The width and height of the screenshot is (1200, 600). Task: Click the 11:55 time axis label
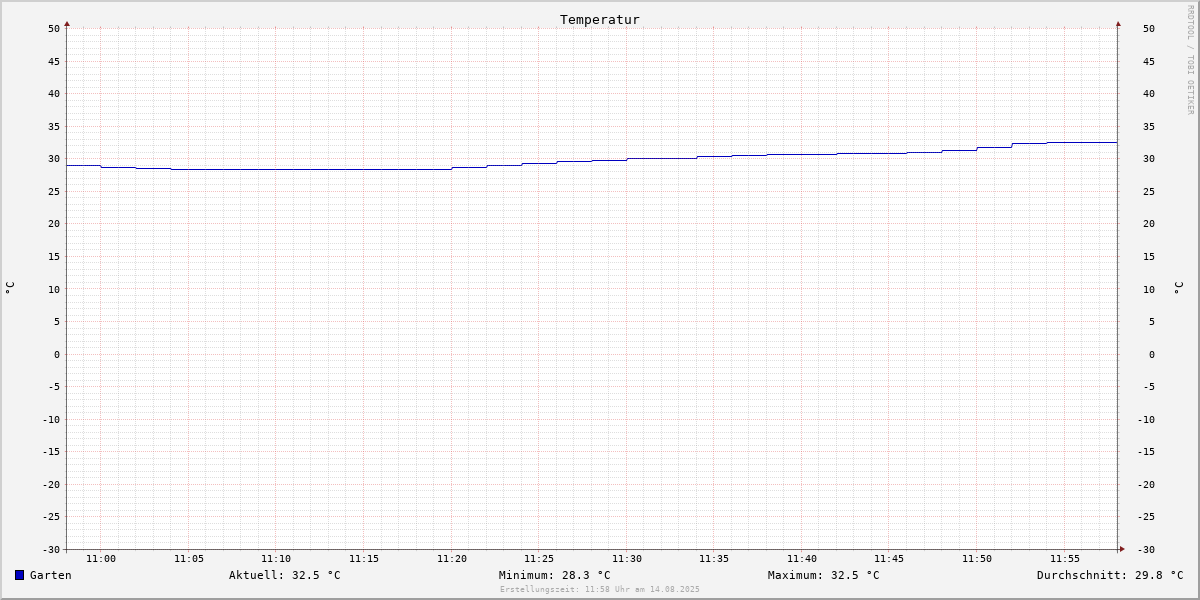(1065, 559)
